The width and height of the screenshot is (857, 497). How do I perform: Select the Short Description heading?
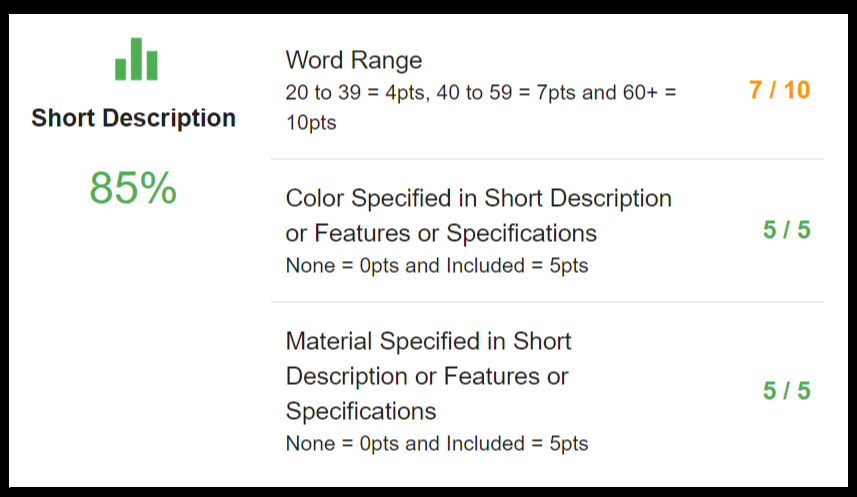[x=133, y=118]
